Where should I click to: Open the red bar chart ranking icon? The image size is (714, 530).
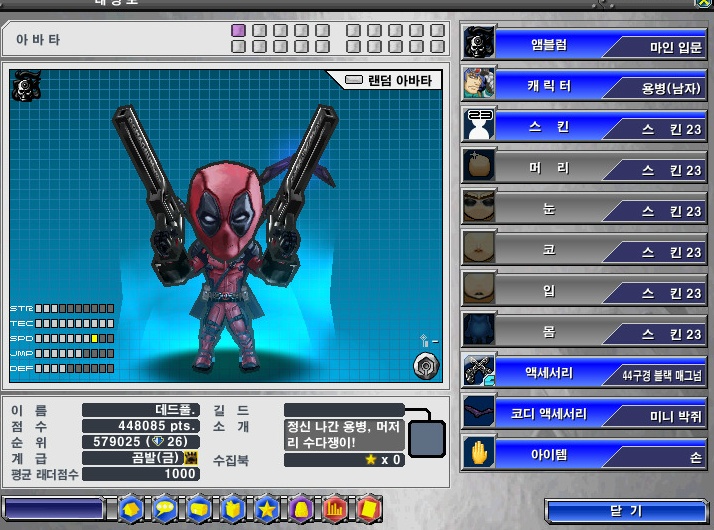[335, 509]
